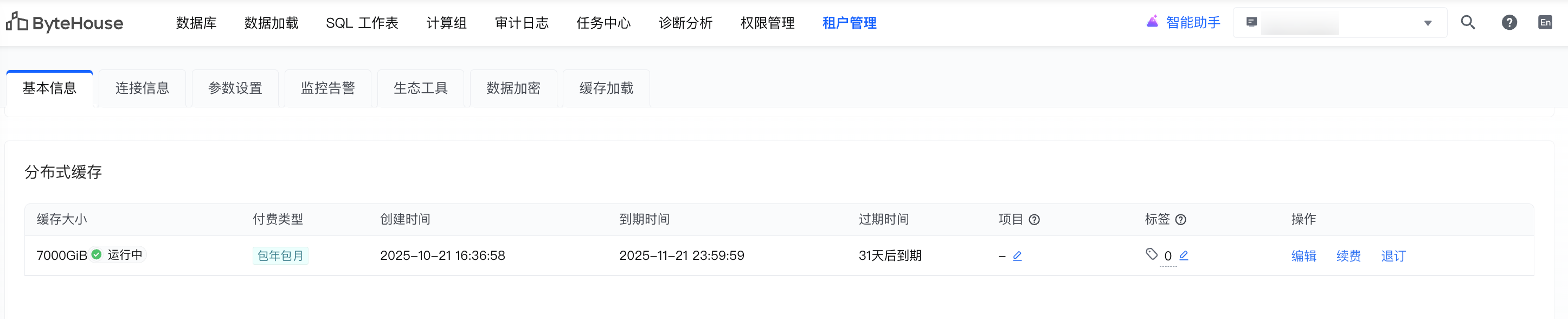The width and height of the screenshot is (1568, 319).
Task: Switch language with the En icon
Action: click(1545, 23)
